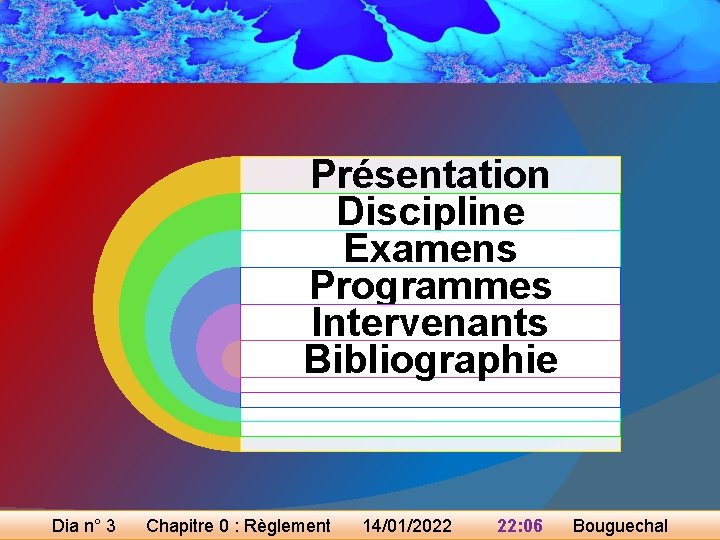This screenshot has width=720, height=540.
Task: Open the Intervenants entry
Action: click(430, 322)
